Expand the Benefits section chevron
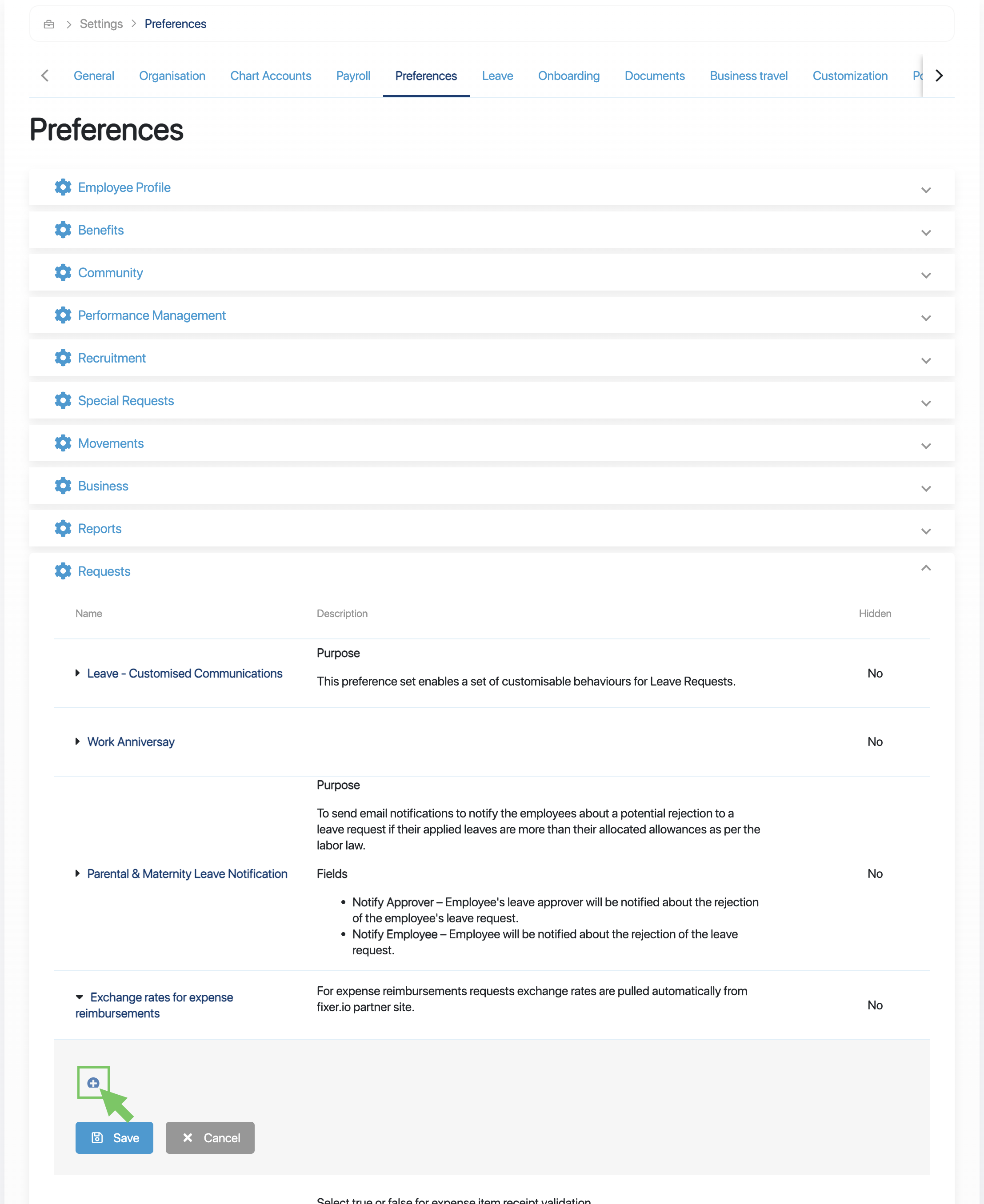 (x=926, y=232)
